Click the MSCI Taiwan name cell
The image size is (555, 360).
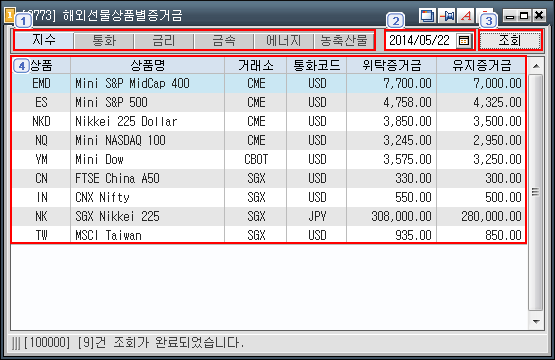coord(148,235)
